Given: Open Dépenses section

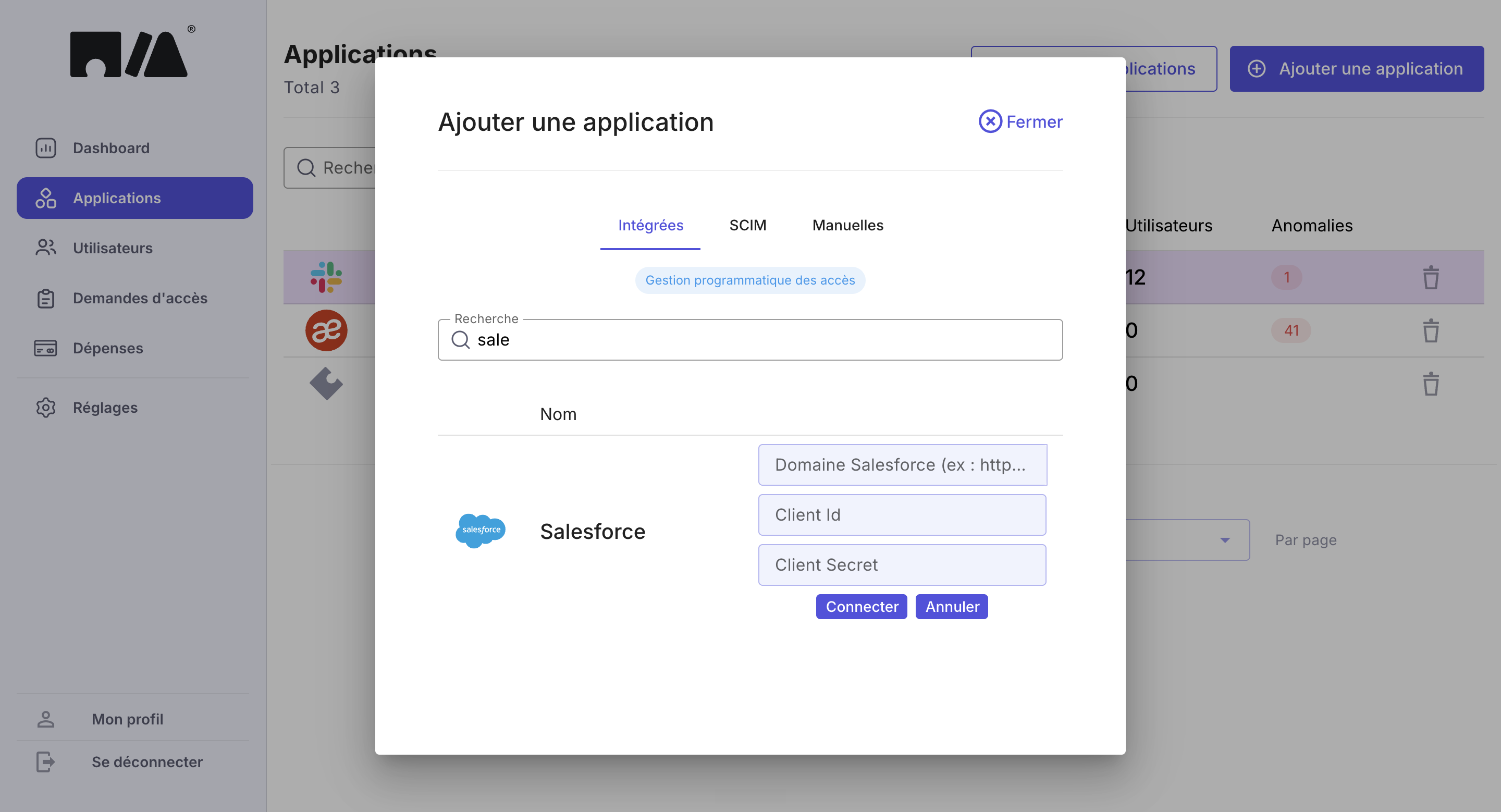Looking at the screenshot, I should point(134,348).
